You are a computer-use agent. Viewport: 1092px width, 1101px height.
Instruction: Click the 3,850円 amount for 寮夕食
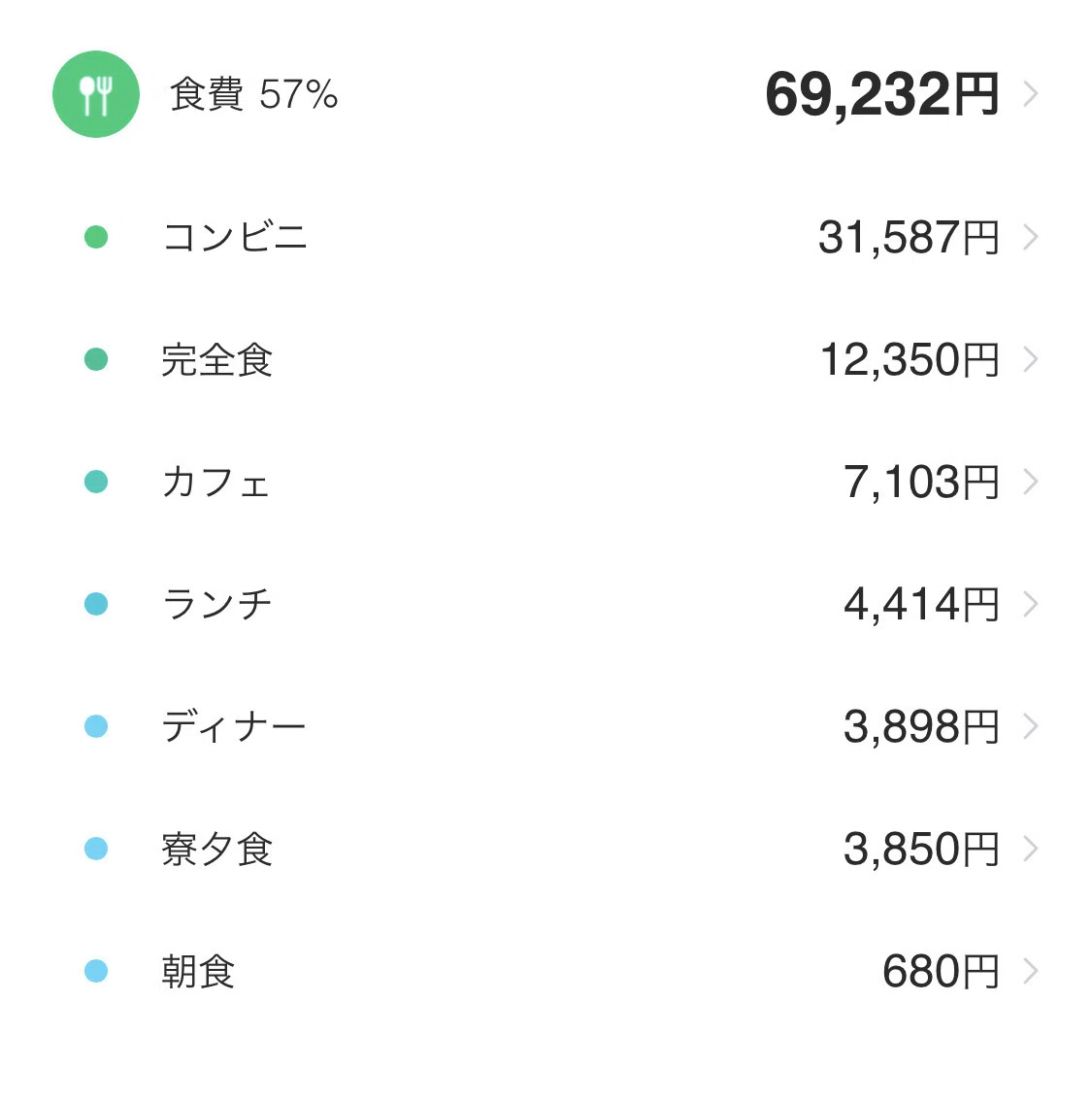[x=921, y=849]
